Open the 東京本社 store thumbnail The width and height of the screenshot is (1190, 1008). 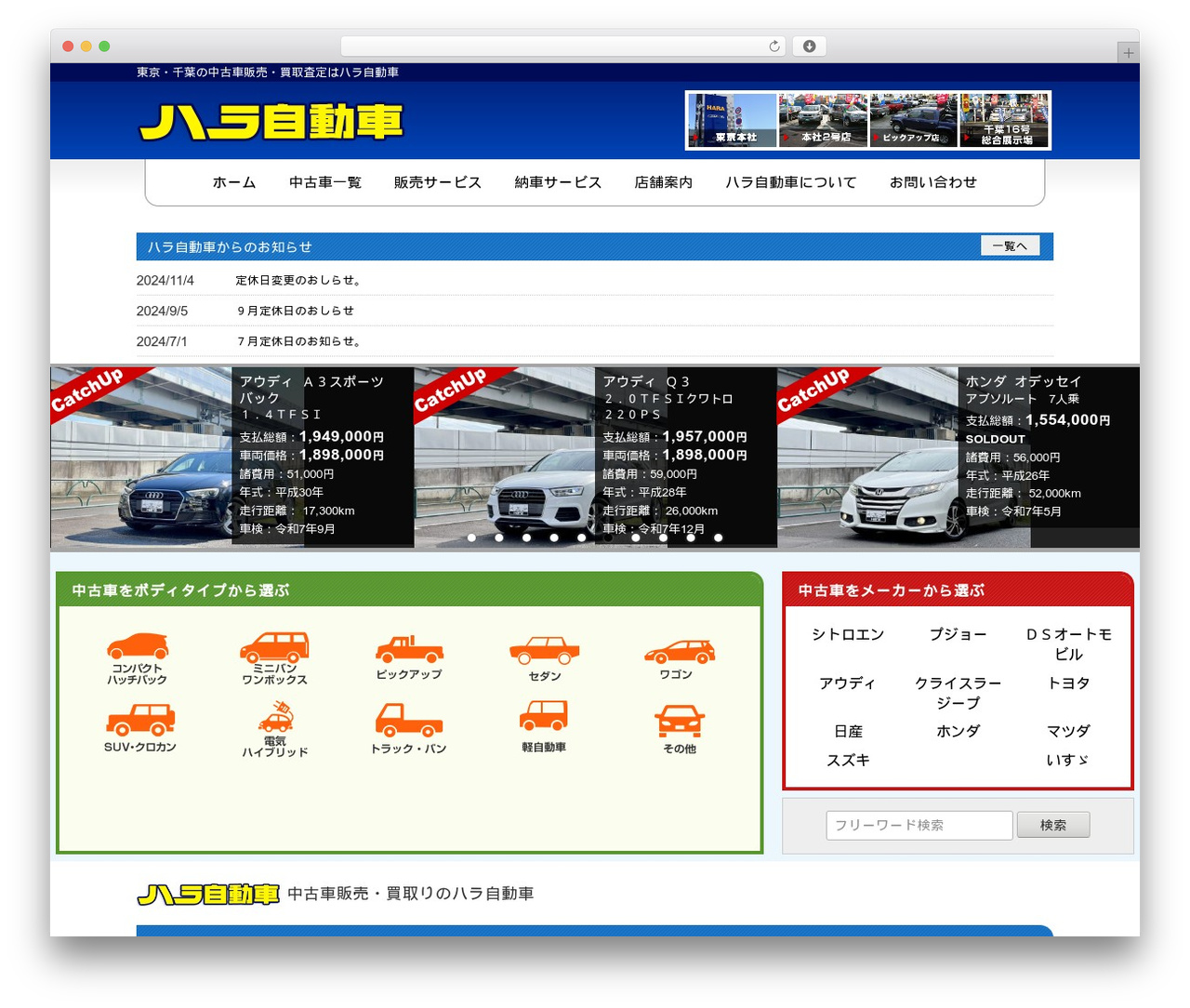click(x=733, y=120)
